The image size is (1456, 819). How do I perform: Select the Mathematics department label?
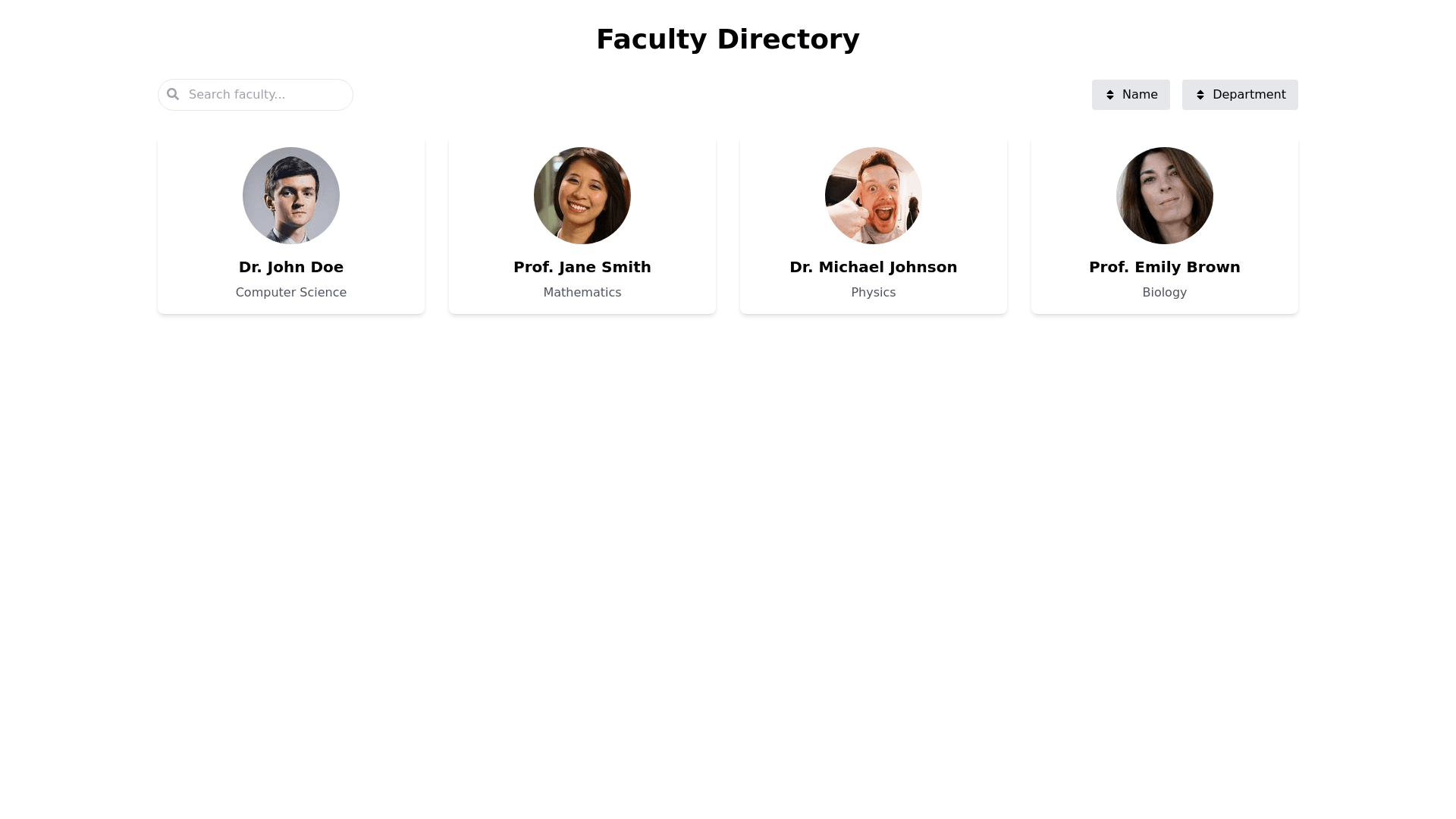[582, 293]
